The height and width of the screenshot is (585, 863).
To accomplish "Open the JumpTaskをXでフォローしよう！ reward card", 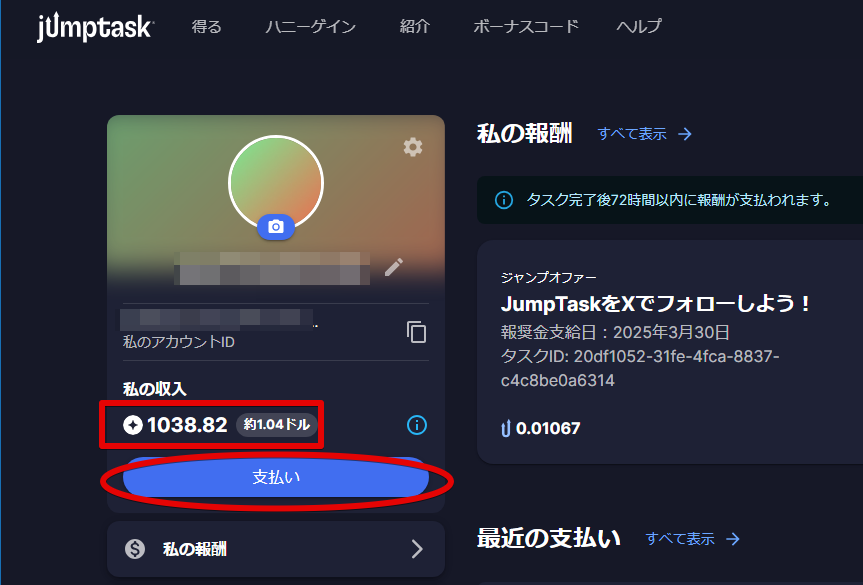I will pyautogui.click(x=670, y=352).
